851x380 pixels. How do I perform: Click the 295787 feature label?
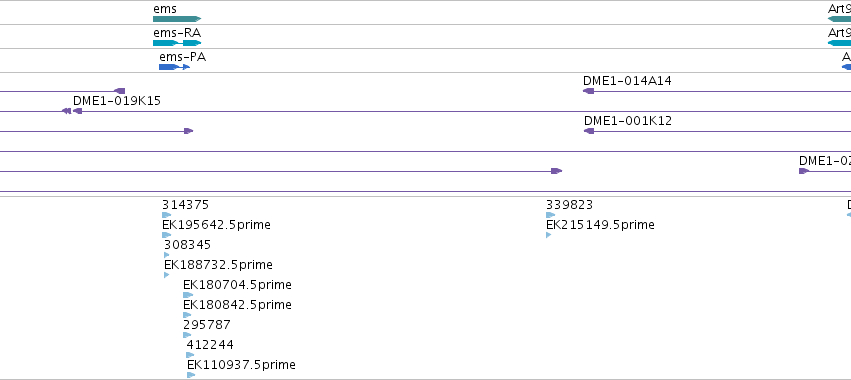coord(207,325)
